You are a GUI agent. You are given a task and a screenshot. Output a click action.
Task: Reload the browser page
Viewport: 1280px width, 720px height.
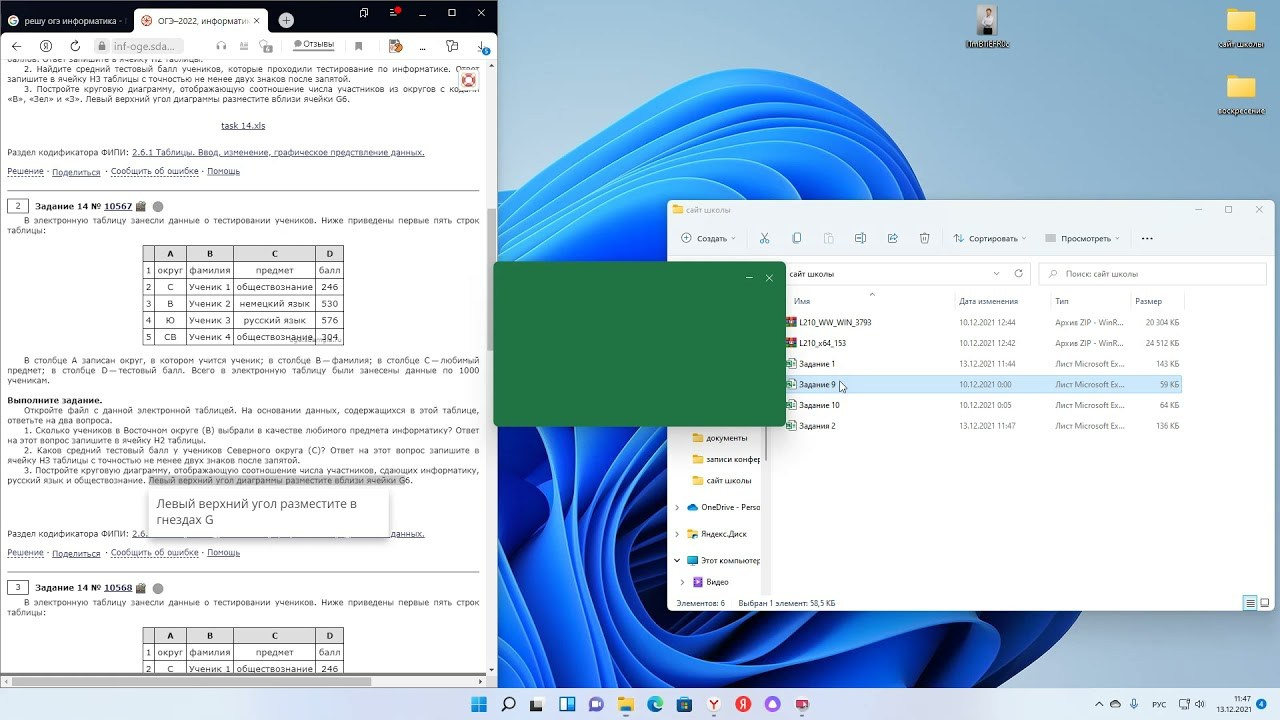(x=75, y=46)
